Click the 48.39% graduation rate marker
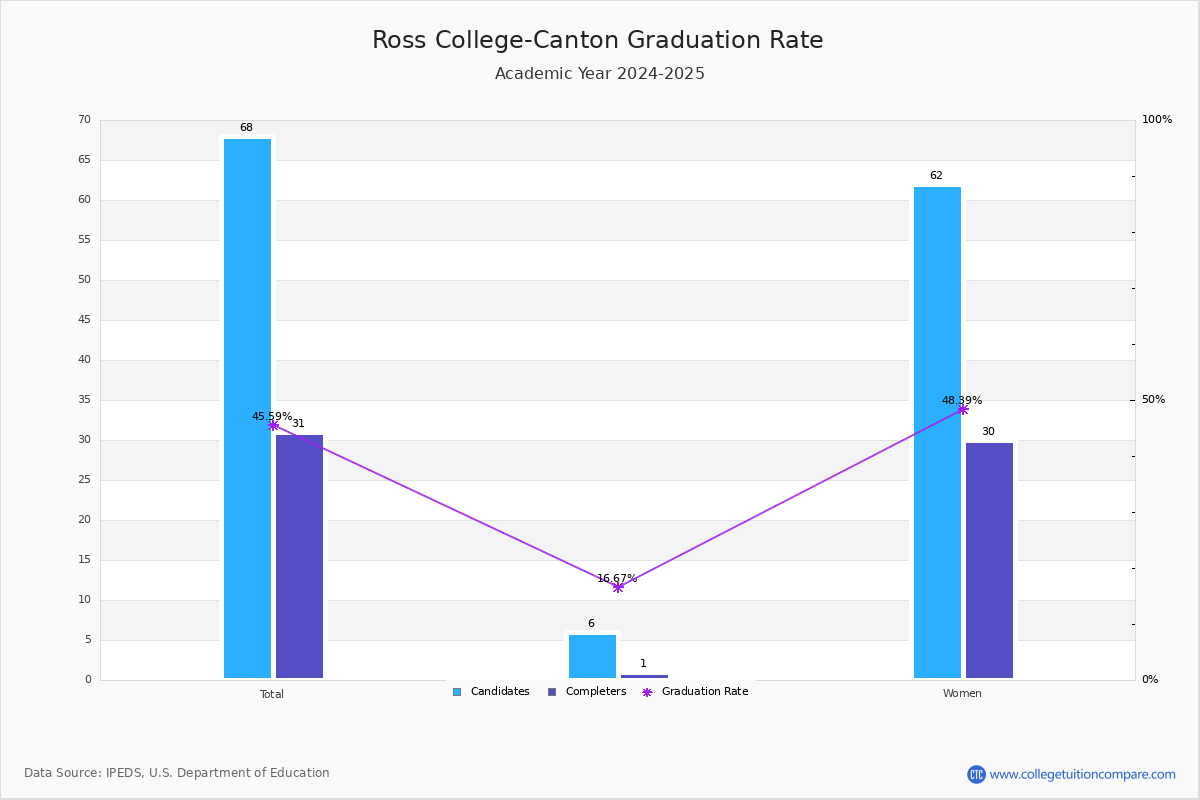This screenshot has height=800, width=1200. click(963, 409)
